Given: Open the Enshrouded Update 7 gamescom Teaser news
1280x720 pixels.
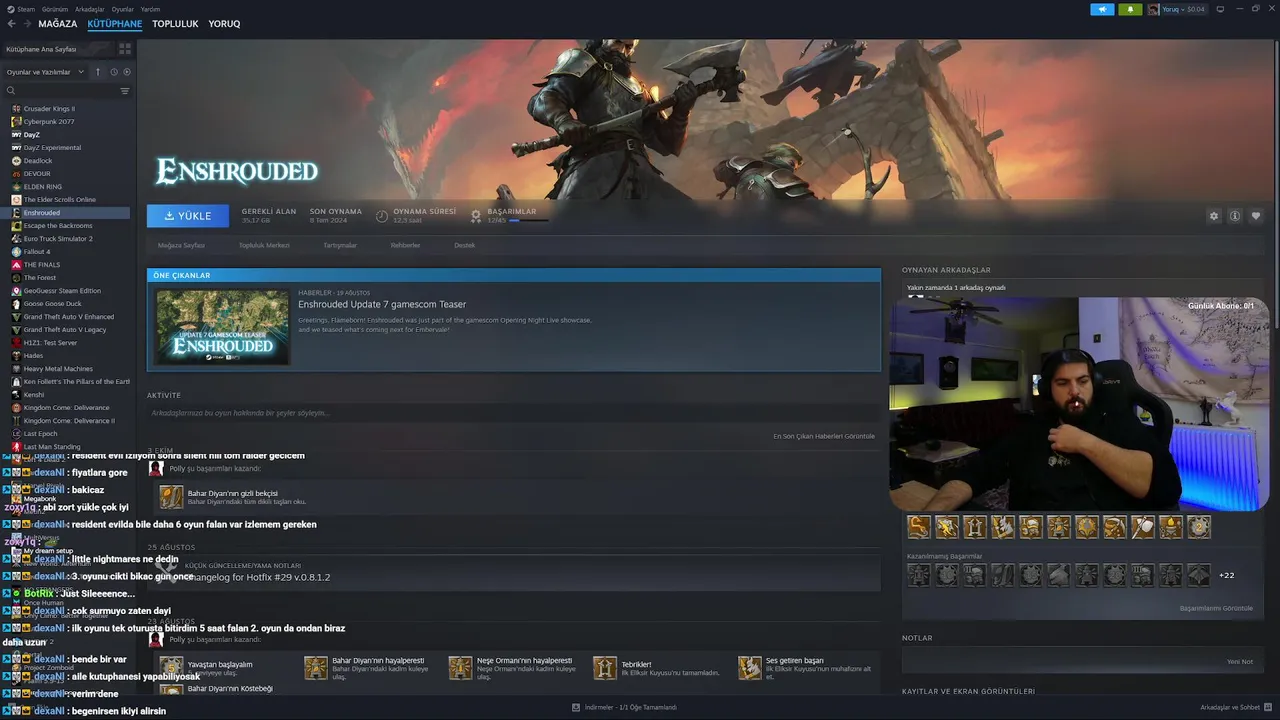Looking at the screenshot, I should (x=382, y=304).
